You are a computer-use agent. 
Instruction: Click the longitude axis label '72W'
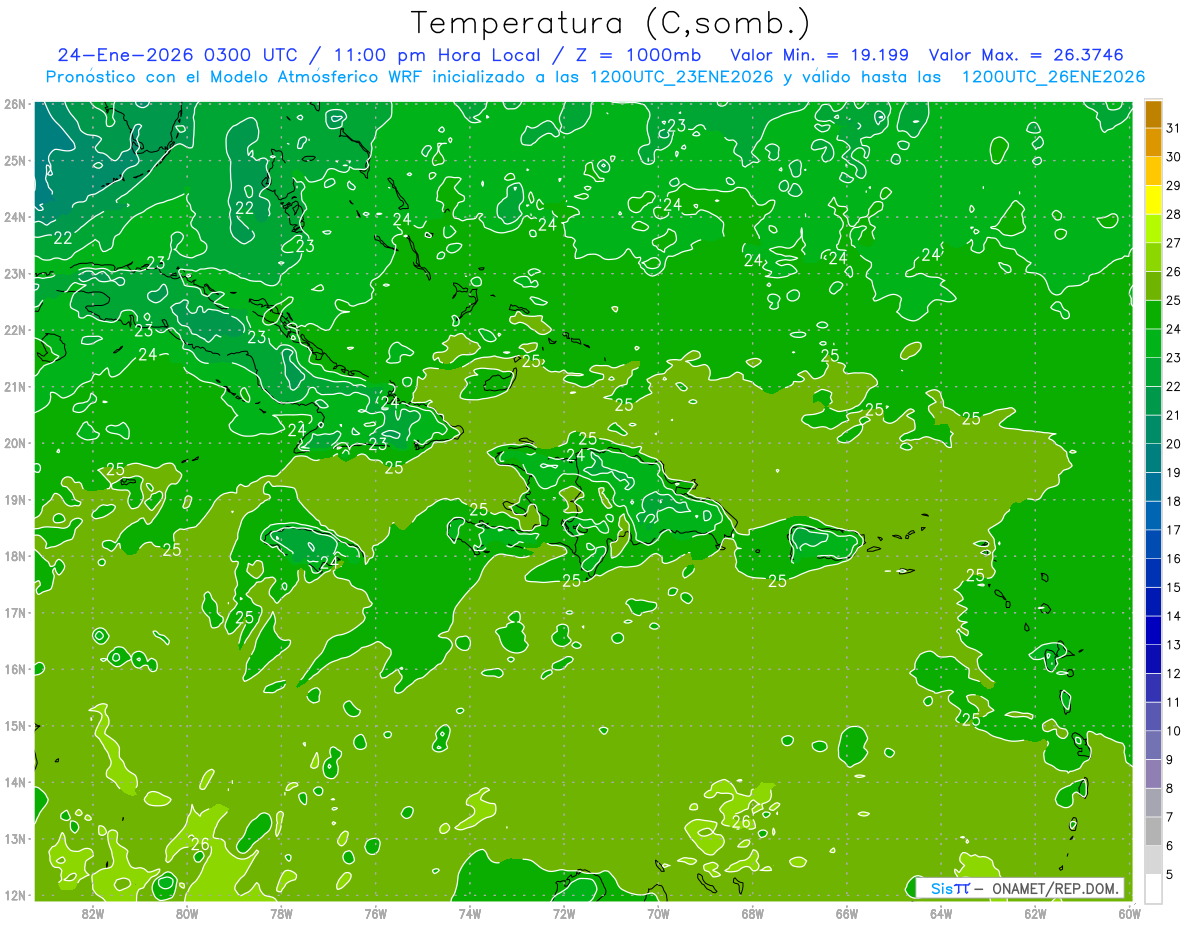pyautogui.click(x=564, y=913)
